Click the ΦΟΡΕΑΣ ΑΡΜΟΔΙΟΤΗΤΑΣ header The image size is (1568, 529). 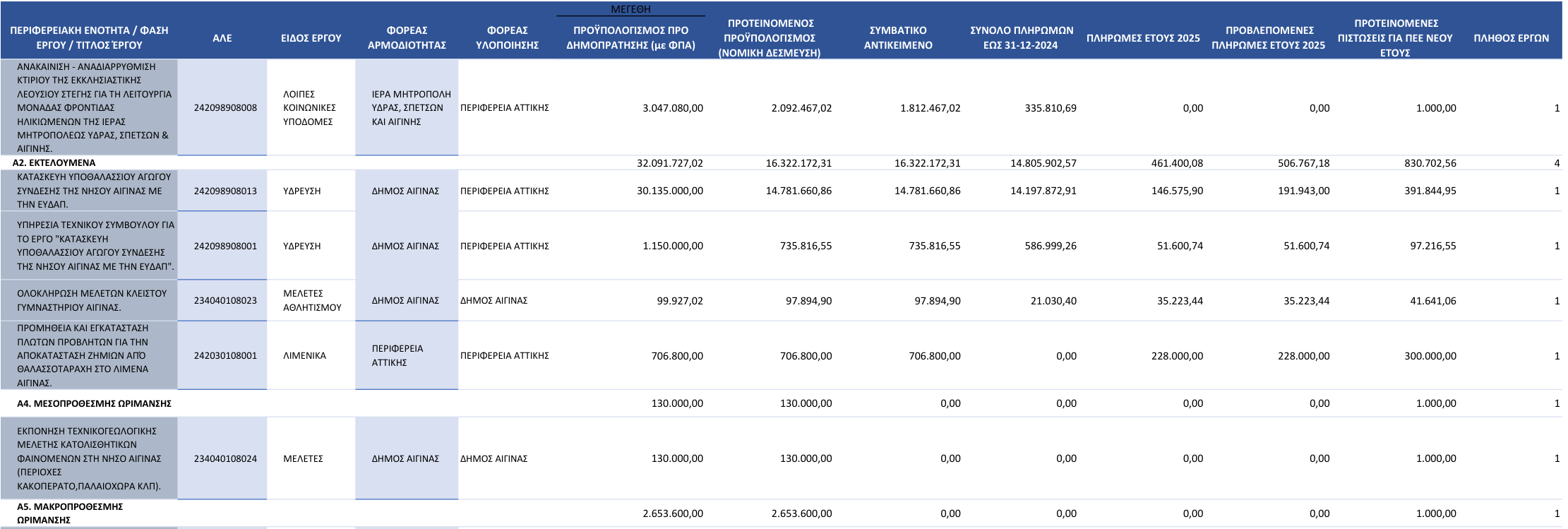407,38
